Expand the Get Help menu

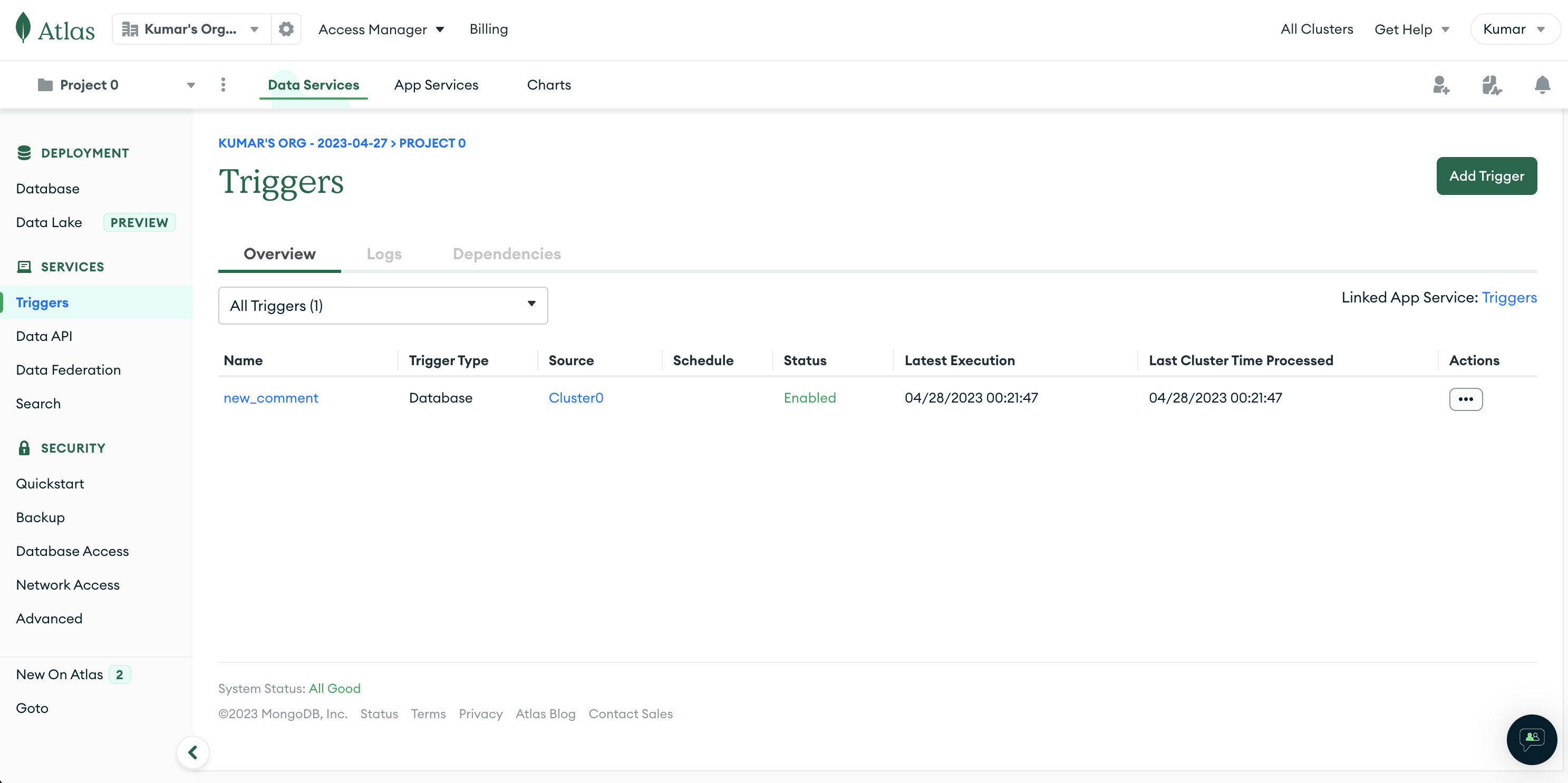(x=1412, y=29)
